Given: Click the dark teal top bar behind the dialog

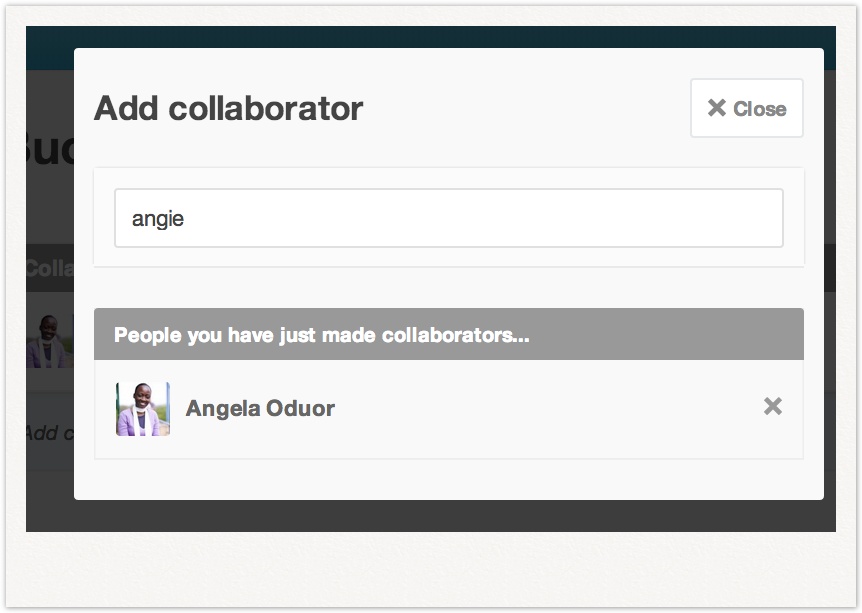Looking at the screenshot, I should (431, 37).
